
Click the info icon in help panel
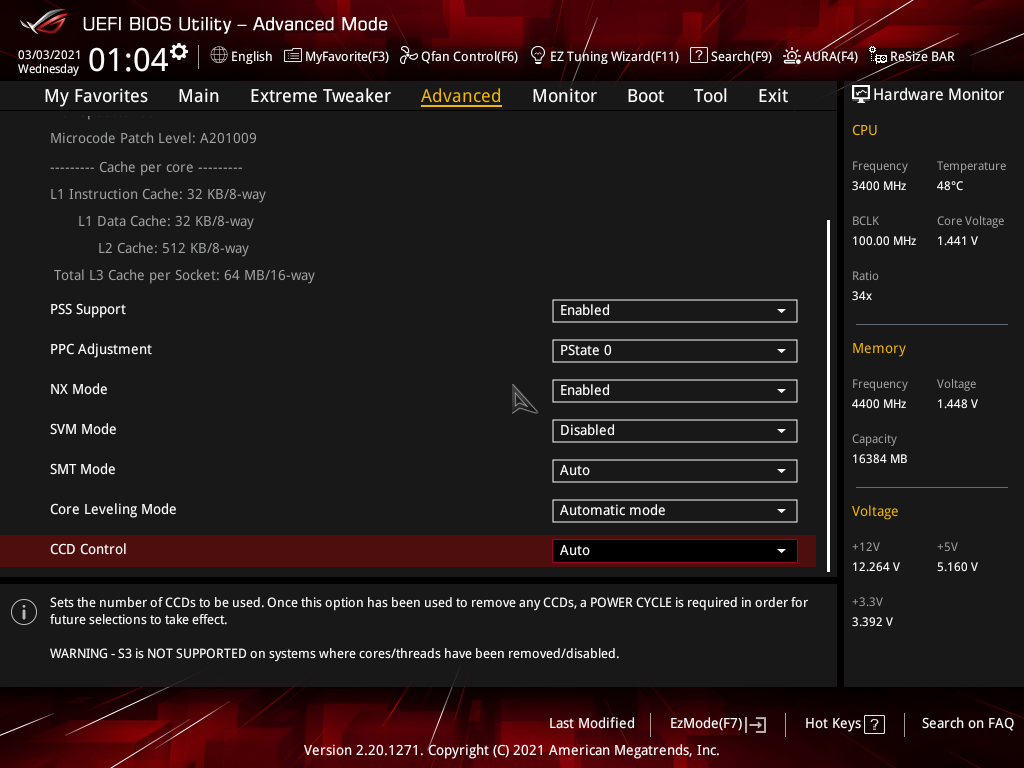(24, 612)
